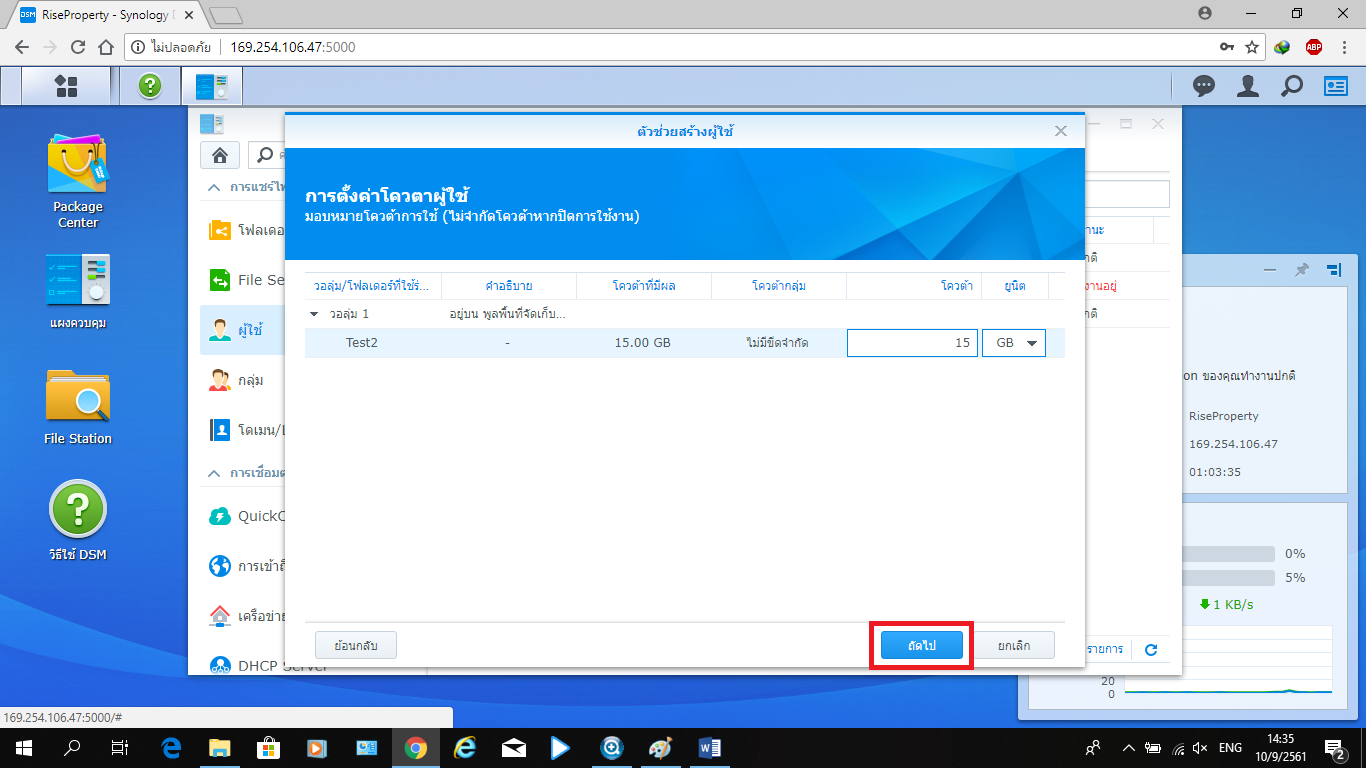Viewport: 1366px width, 768px height.
Task: Click the Next button in wizard
Action: pos(921,645)
